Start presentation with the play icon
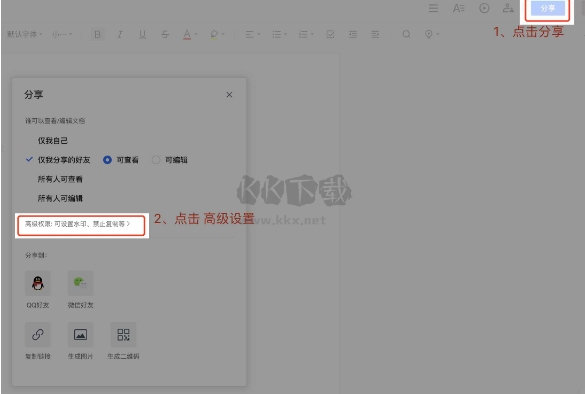Screen dimensions: 585x394 (x=484, y=8)
